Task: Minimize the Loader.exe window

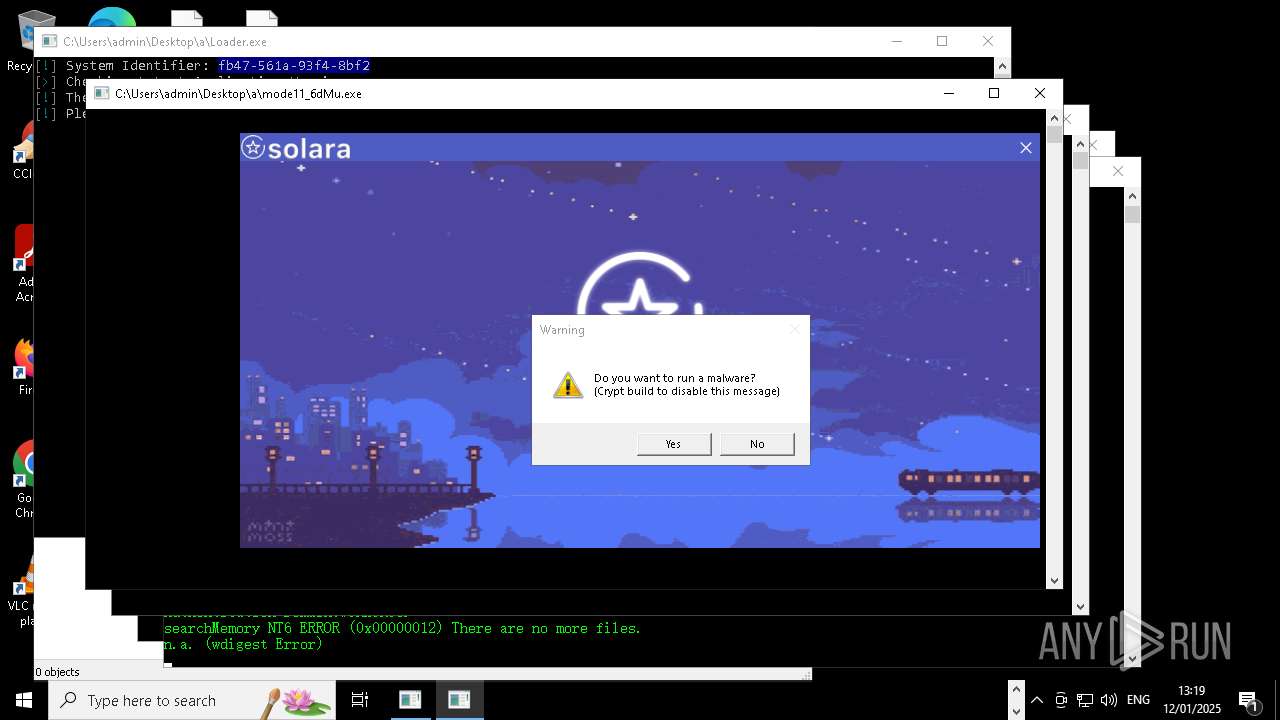Action: (896, 41)
